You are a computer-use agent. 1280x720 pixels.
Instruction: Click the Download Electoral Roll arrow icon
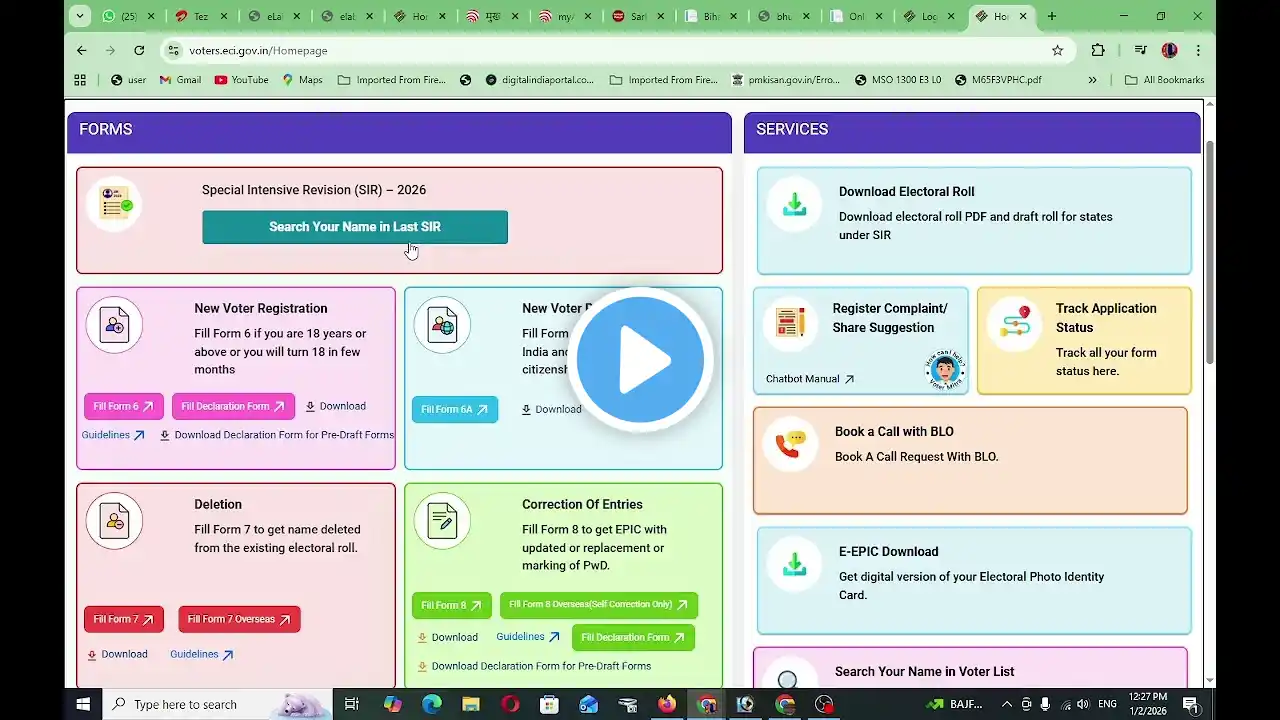point(795,204)
